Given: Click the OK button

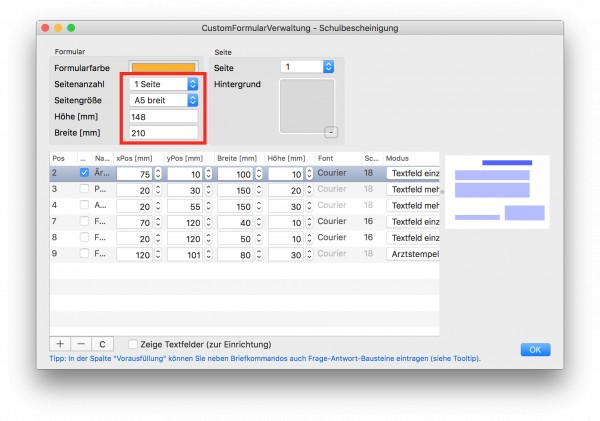Looking at the screenshot, I should pyautogui.click(x=535, y=349).
